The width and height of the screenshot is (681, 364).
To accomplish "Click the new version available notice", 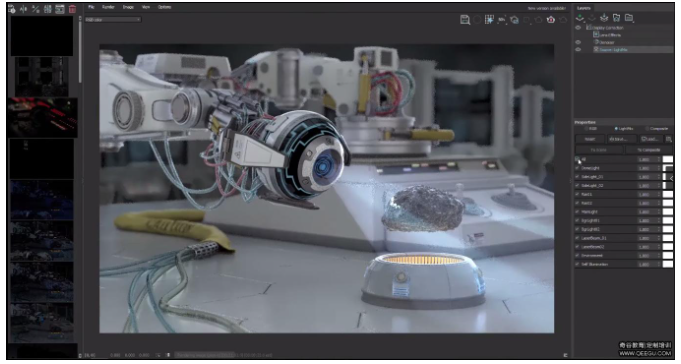I will coord(546,8).
